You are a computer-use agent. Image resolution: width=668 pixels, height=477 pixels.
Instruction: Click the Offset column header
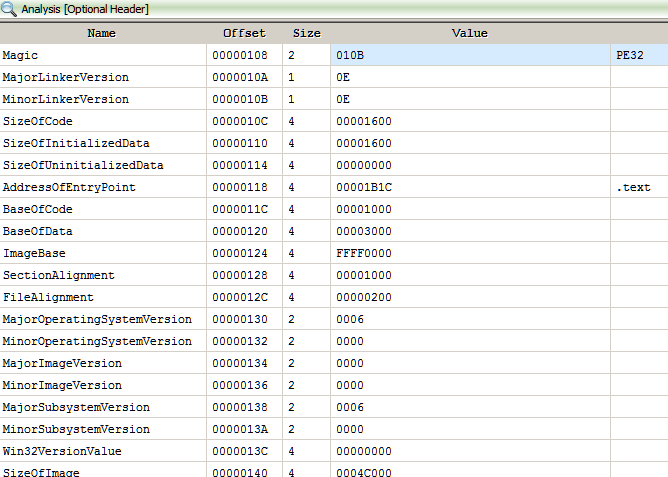click(x=244, y=33)
